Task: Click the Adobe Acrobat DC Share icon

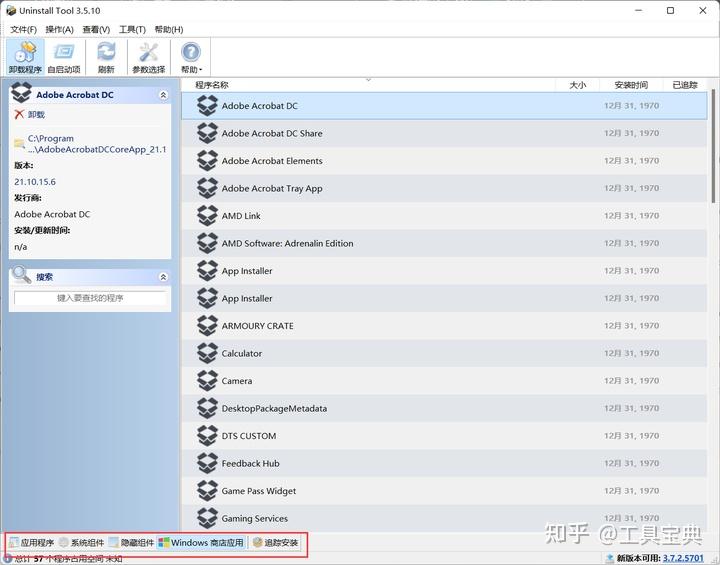Action: click(207, 133)
